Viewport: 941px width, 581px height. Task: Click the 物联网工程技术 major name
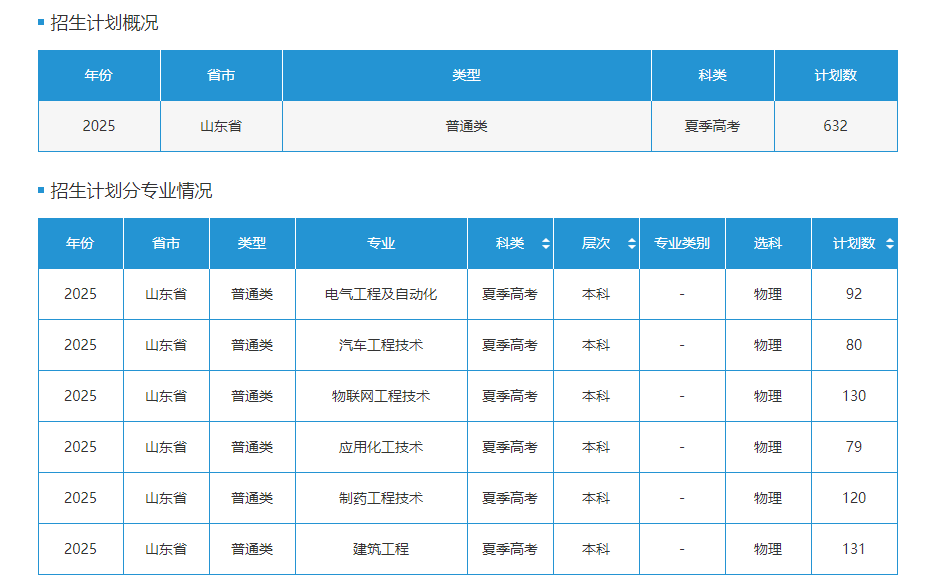(381, 397)
